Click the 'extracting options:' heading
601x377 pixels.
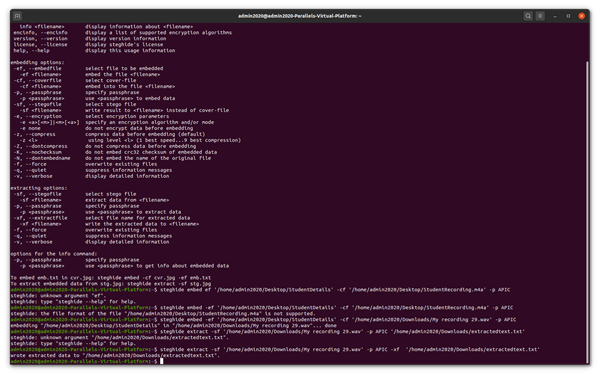(39, 188)
